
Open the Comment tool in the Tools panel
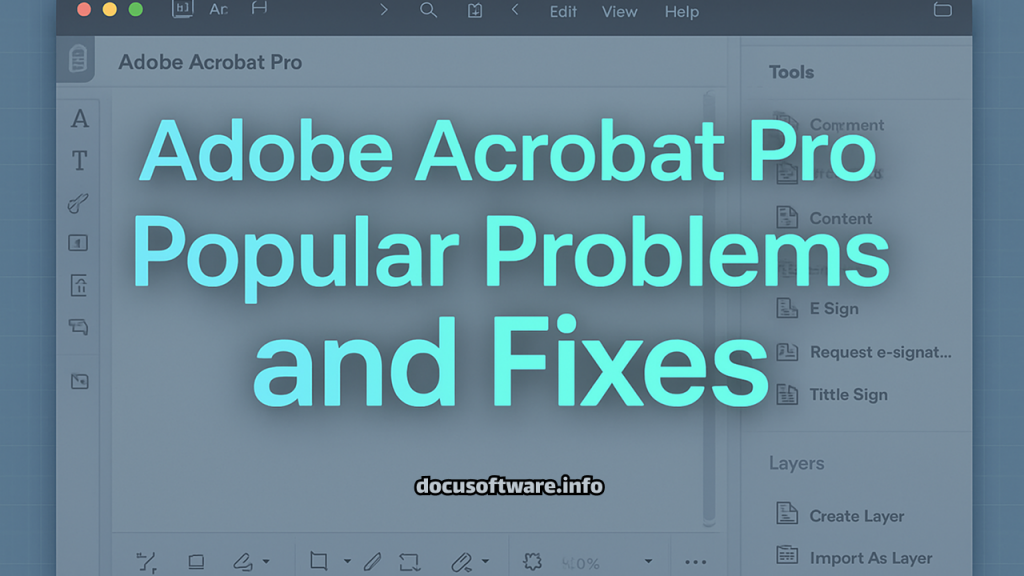point(847,124)
